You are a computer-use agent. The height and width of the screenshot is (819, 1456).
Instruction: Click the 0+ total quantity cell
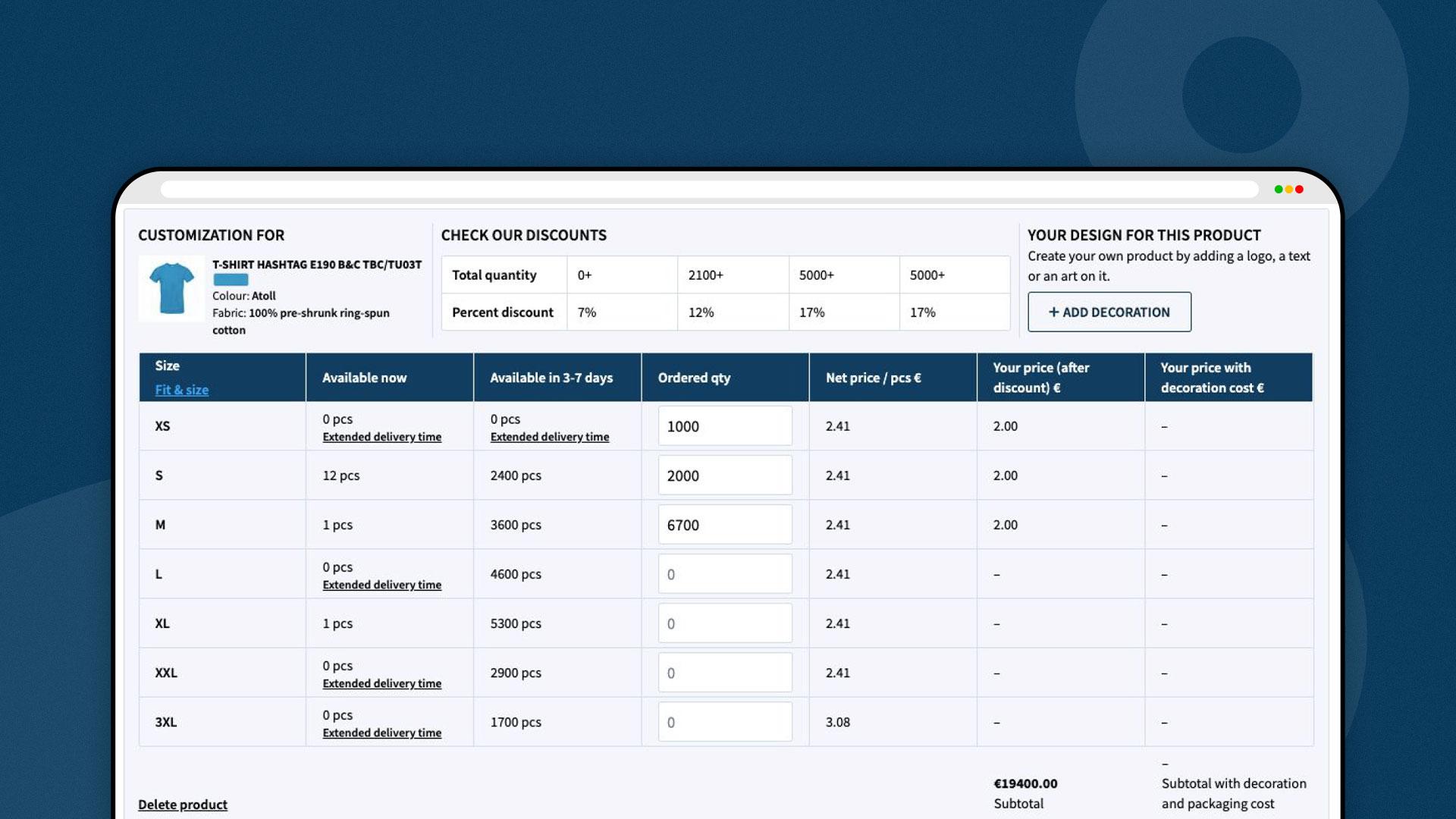(622, 275)
